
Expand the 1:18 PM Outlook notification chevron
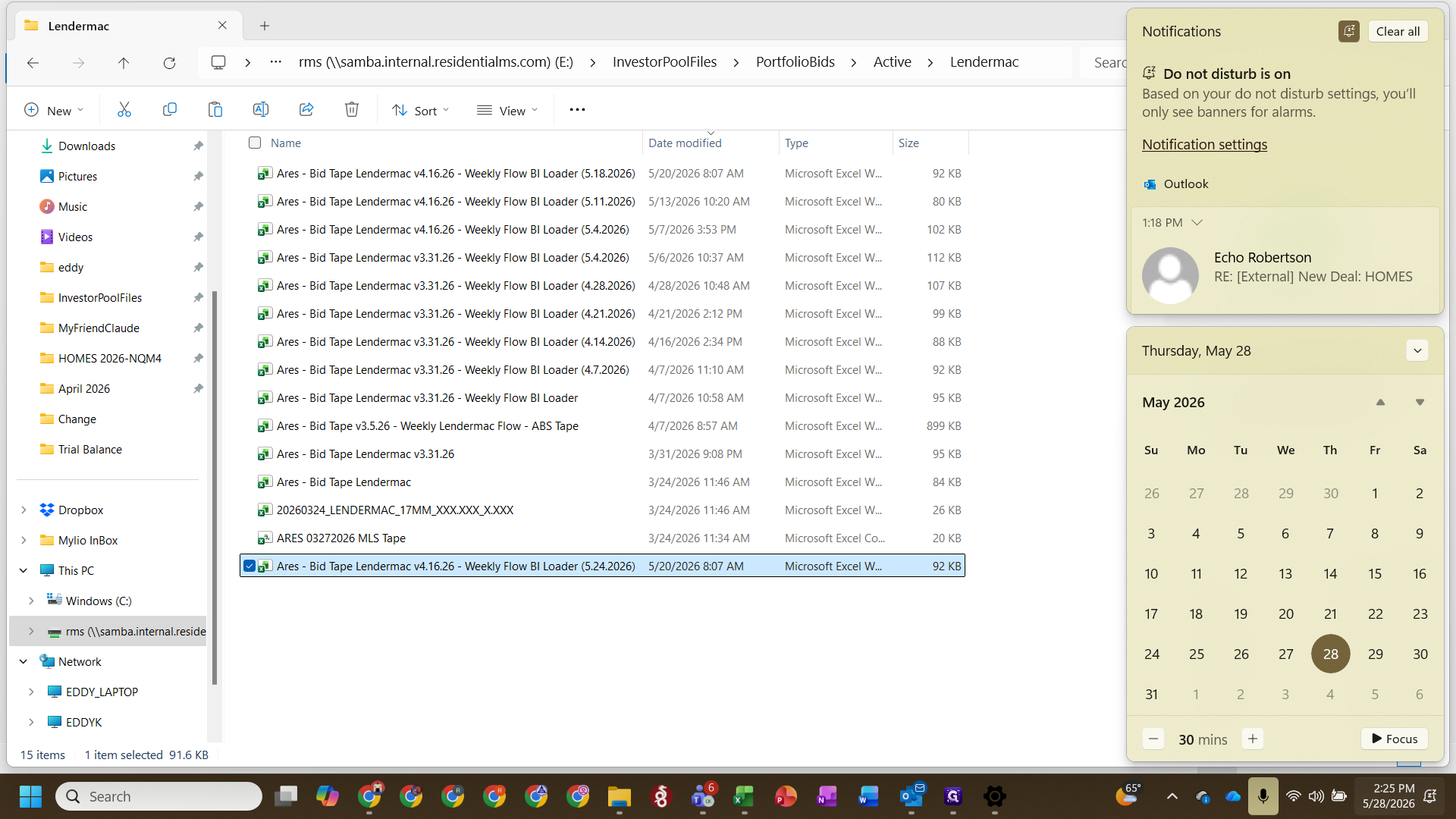[1197, 222]
